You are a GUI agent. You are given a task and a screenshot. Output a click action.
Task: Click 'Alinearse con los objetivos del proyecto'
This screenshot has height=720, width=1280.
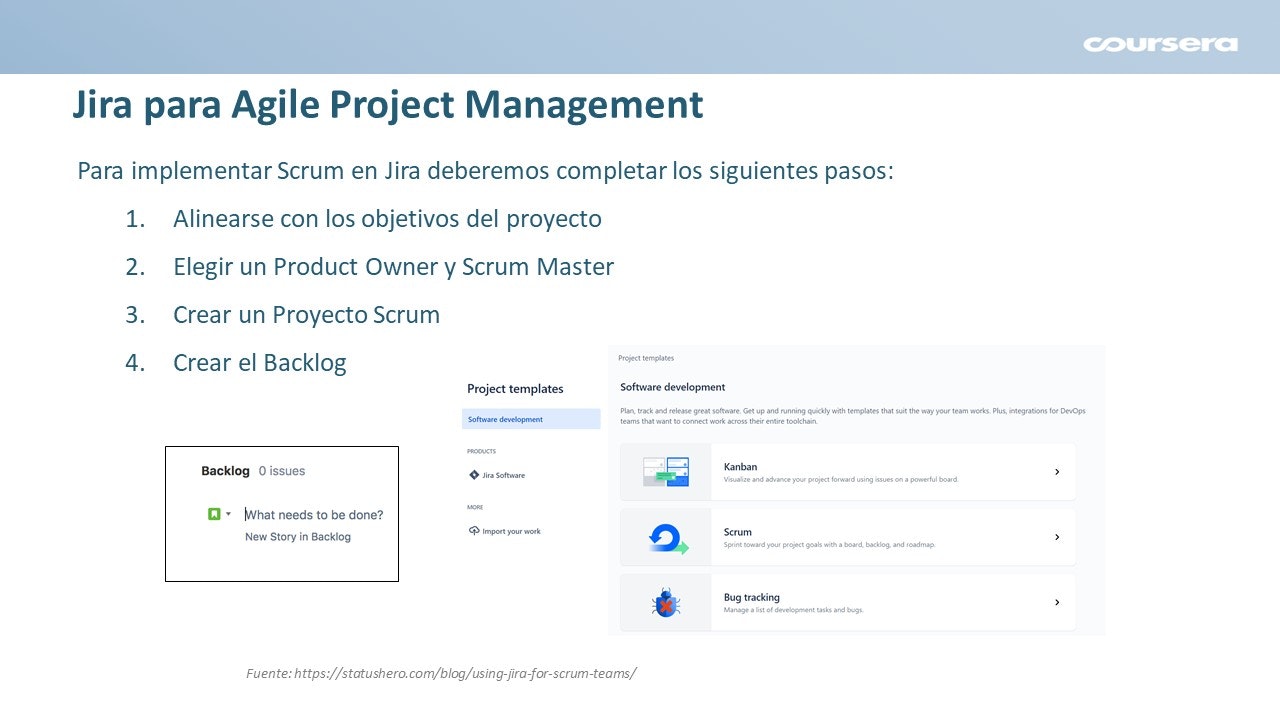pyautogui.click(x=387, y=218)
